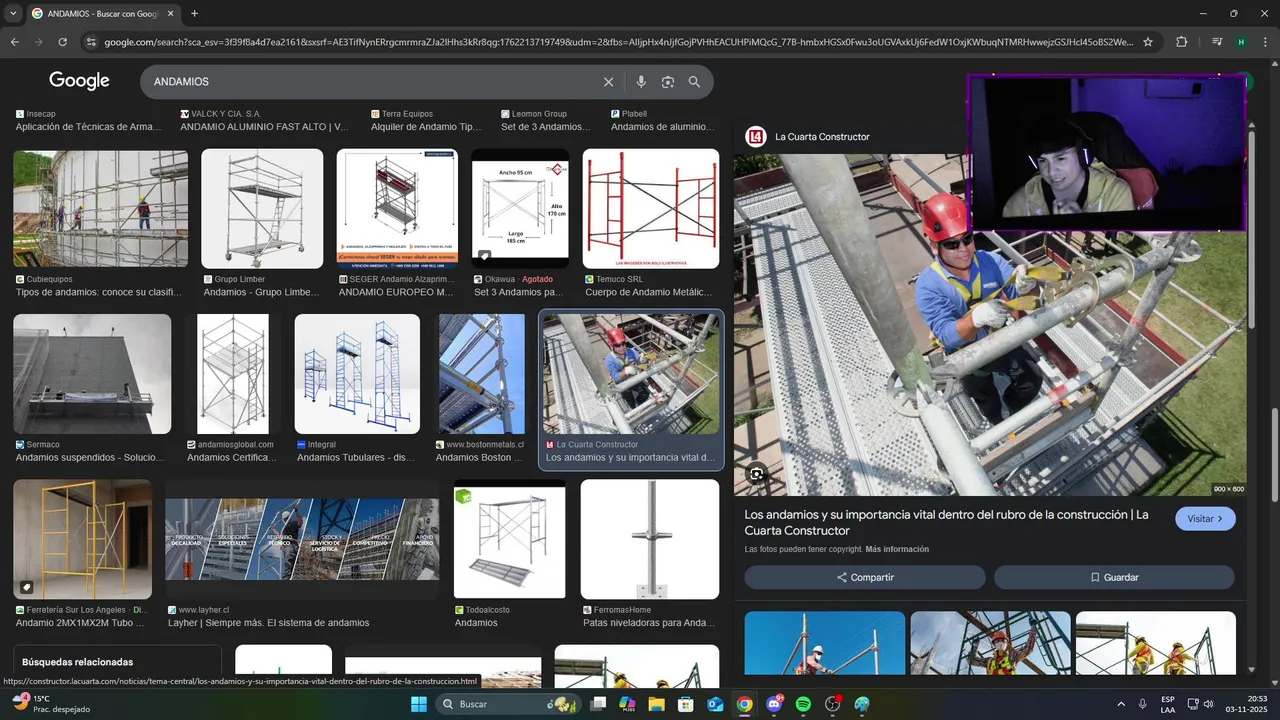Open the Grupo Limber rolling scaffold image

click(x=262, y=209)
